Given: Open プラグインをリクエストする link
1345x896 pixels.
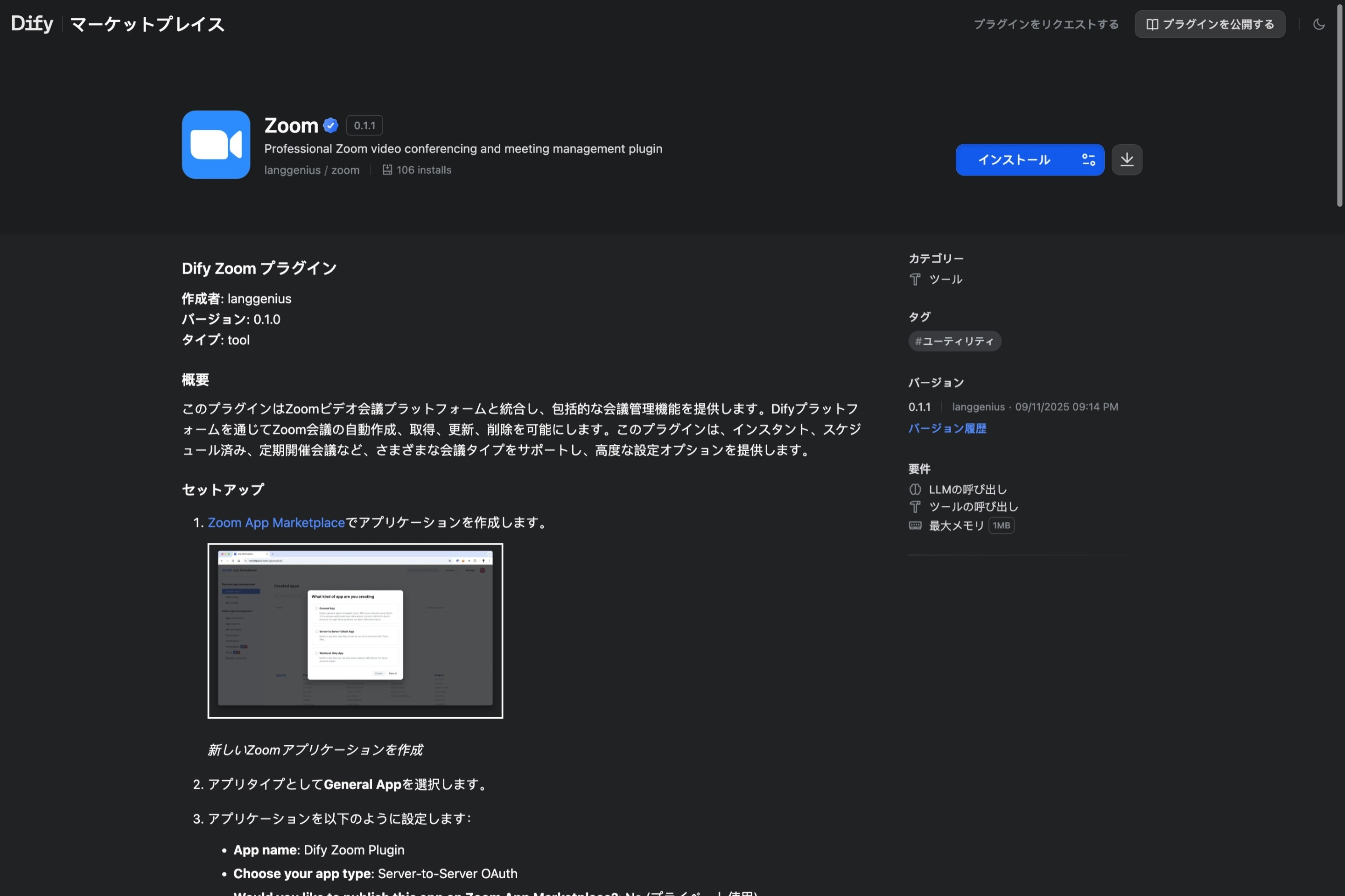Looking at the screenshot, I should (x=1045, y=24).
